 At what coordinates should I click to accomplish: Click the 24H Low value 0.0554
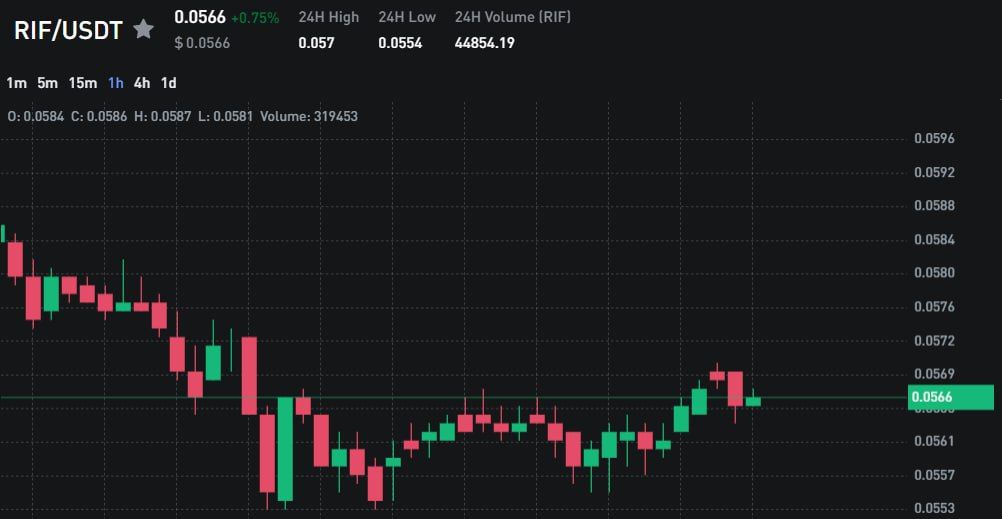pos(400,43)
